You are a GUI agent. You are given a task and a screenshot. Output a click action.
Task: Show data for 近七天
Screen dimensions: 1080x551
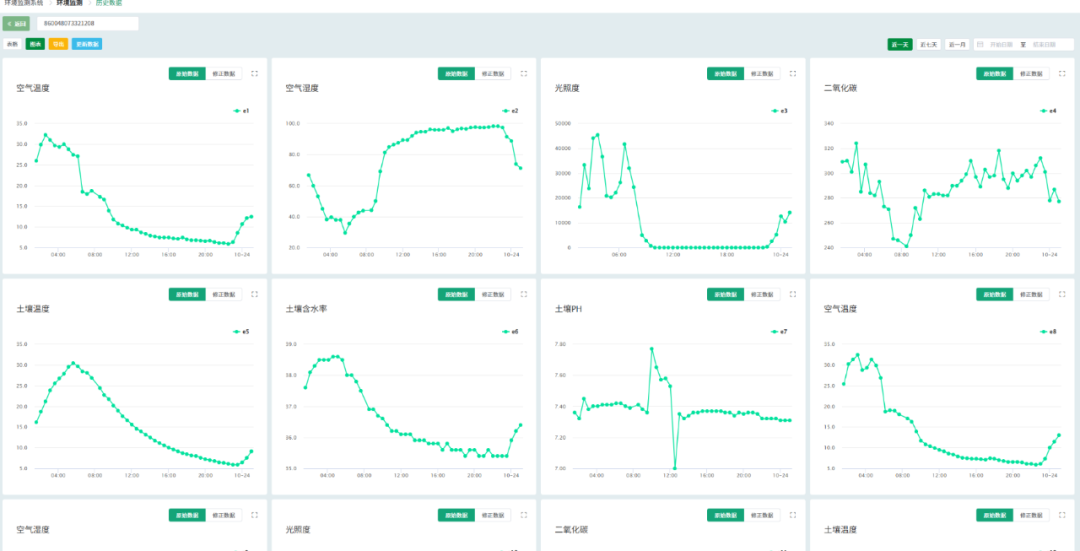coord(928,44)
